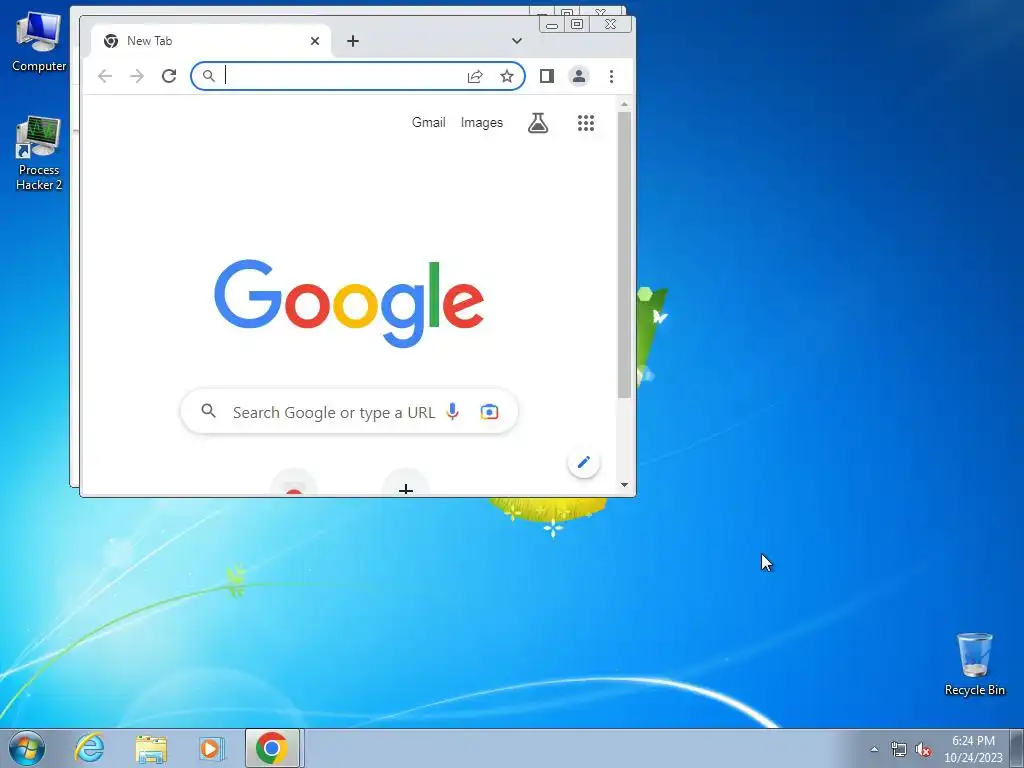Select the Process Hacker 2 desktop shortcut
This screenshot has width=1024, height=768.
point(39,153)
